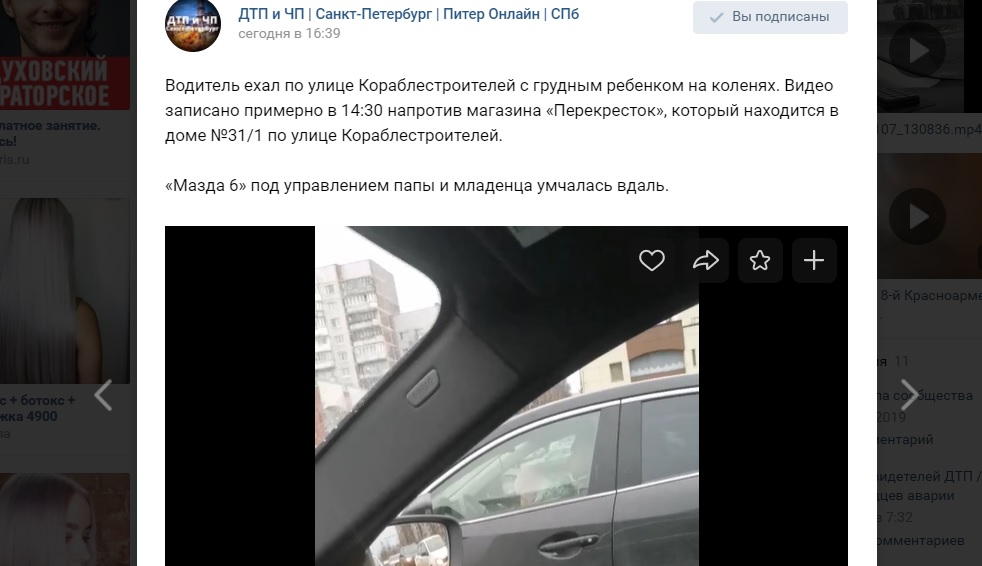Open the red ораторское ad banner
982x566 pixels.
(65, 83)
